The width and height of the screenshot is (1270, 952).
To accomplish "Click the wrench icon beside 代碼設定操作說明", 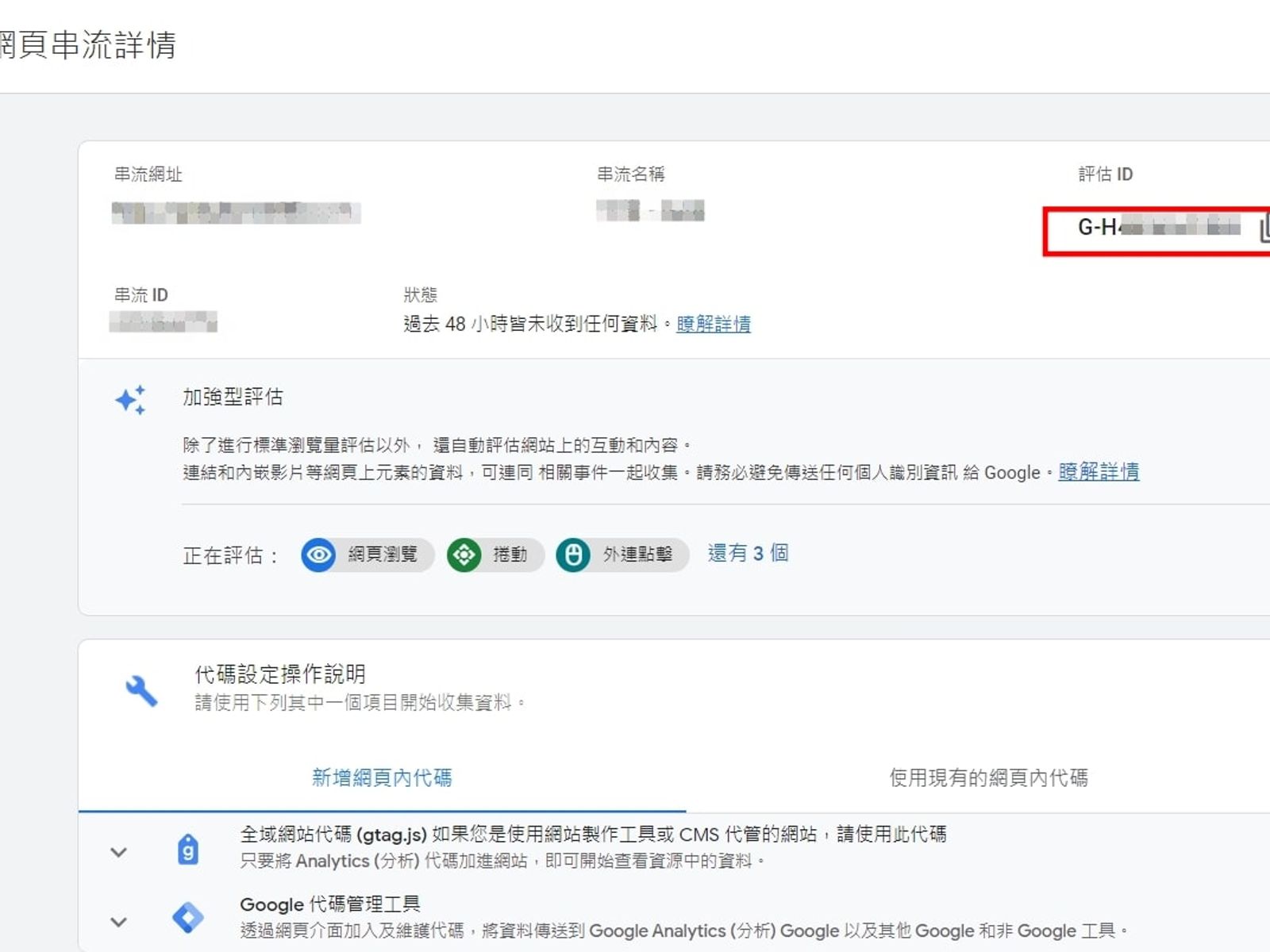I will [142, 691].
